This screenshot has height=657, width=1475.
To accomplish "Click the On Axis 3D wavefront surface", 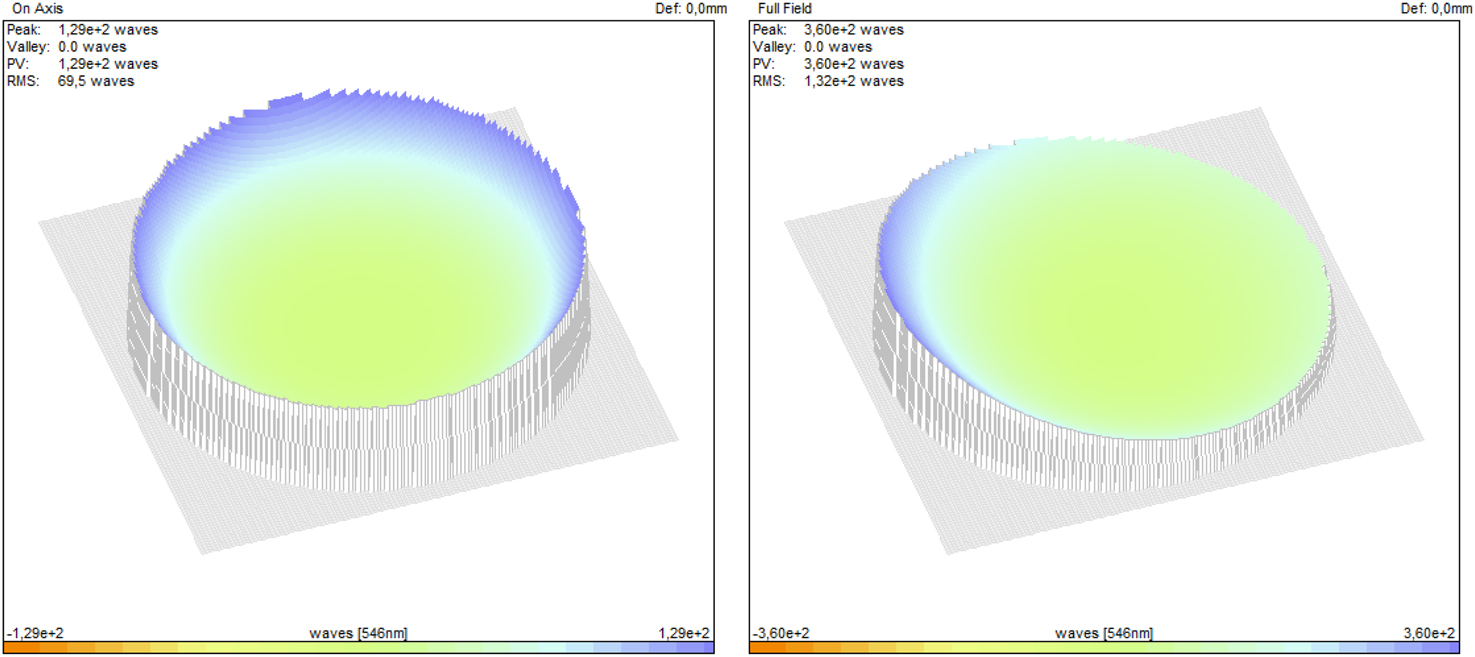I will (x=358, y=290).
